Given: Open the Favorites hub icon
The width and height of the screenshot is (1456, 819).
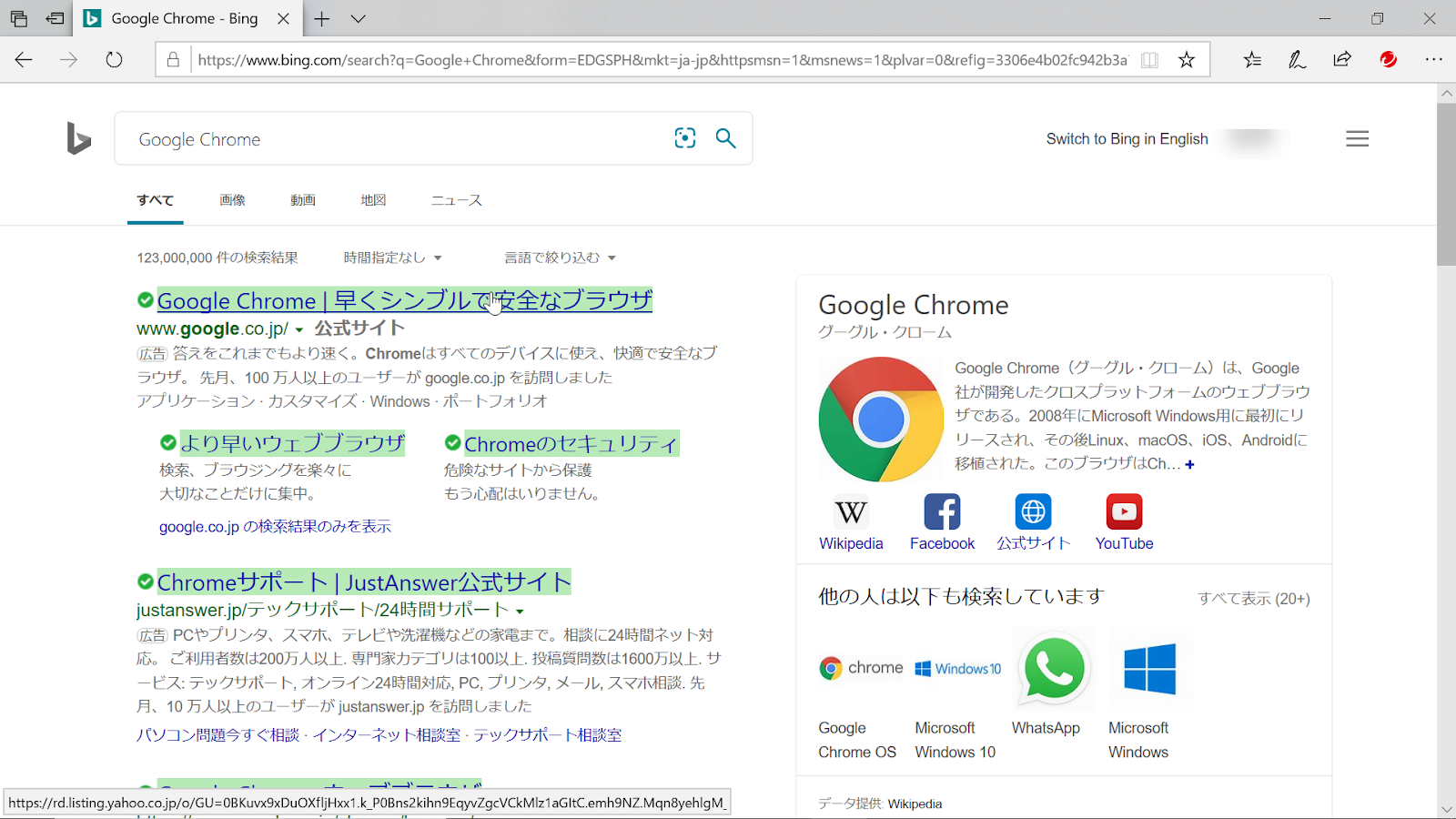Looking at the screenshot, I should [1252, 60].
